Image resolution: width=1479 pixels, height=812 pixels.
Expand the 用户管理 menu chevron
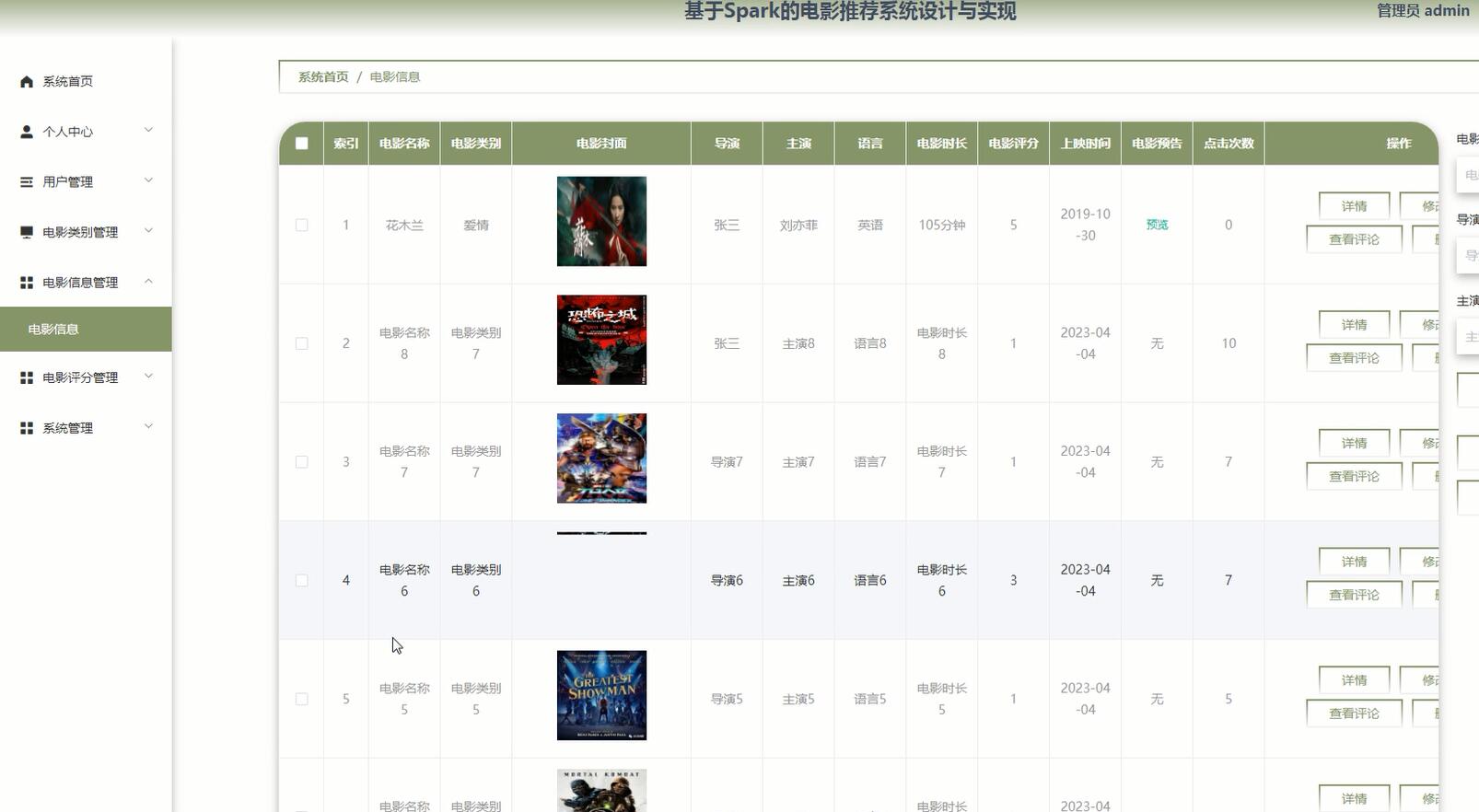coord(148,181)
